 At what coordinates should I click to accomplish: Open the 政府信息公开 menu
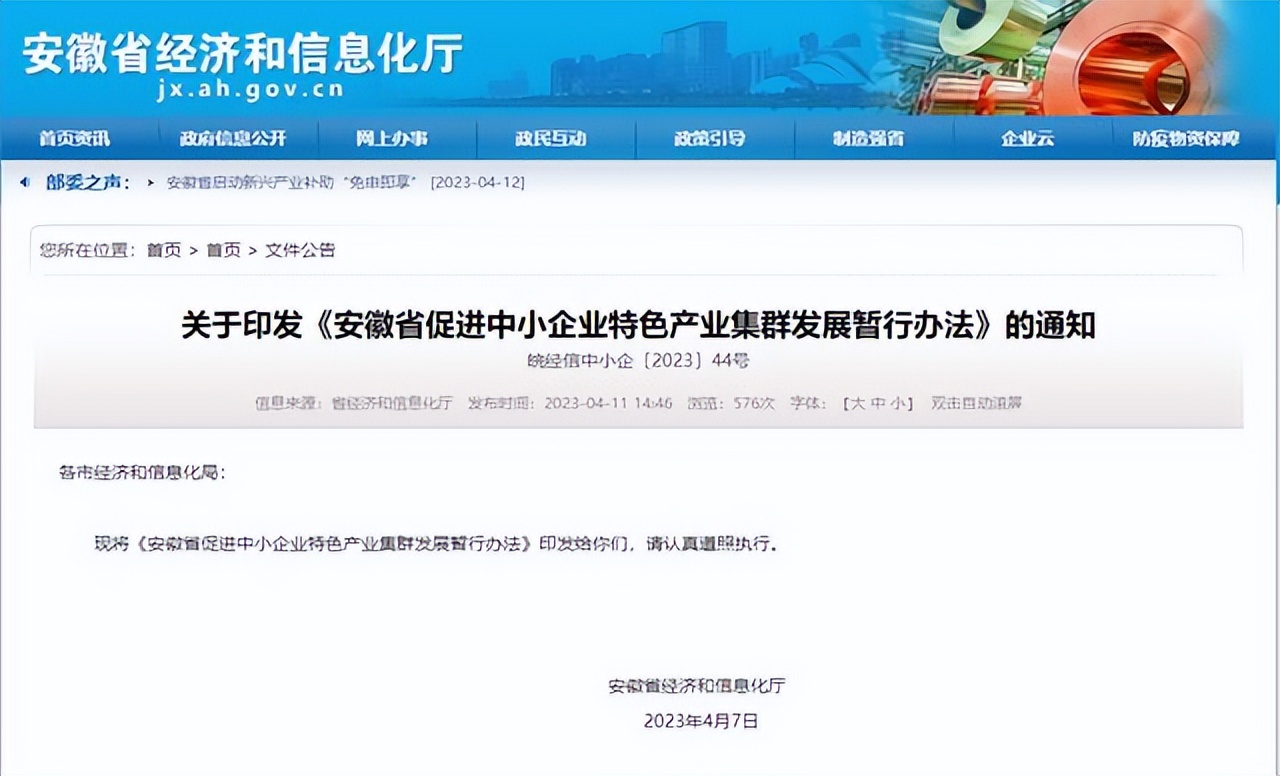pos(232,139)
